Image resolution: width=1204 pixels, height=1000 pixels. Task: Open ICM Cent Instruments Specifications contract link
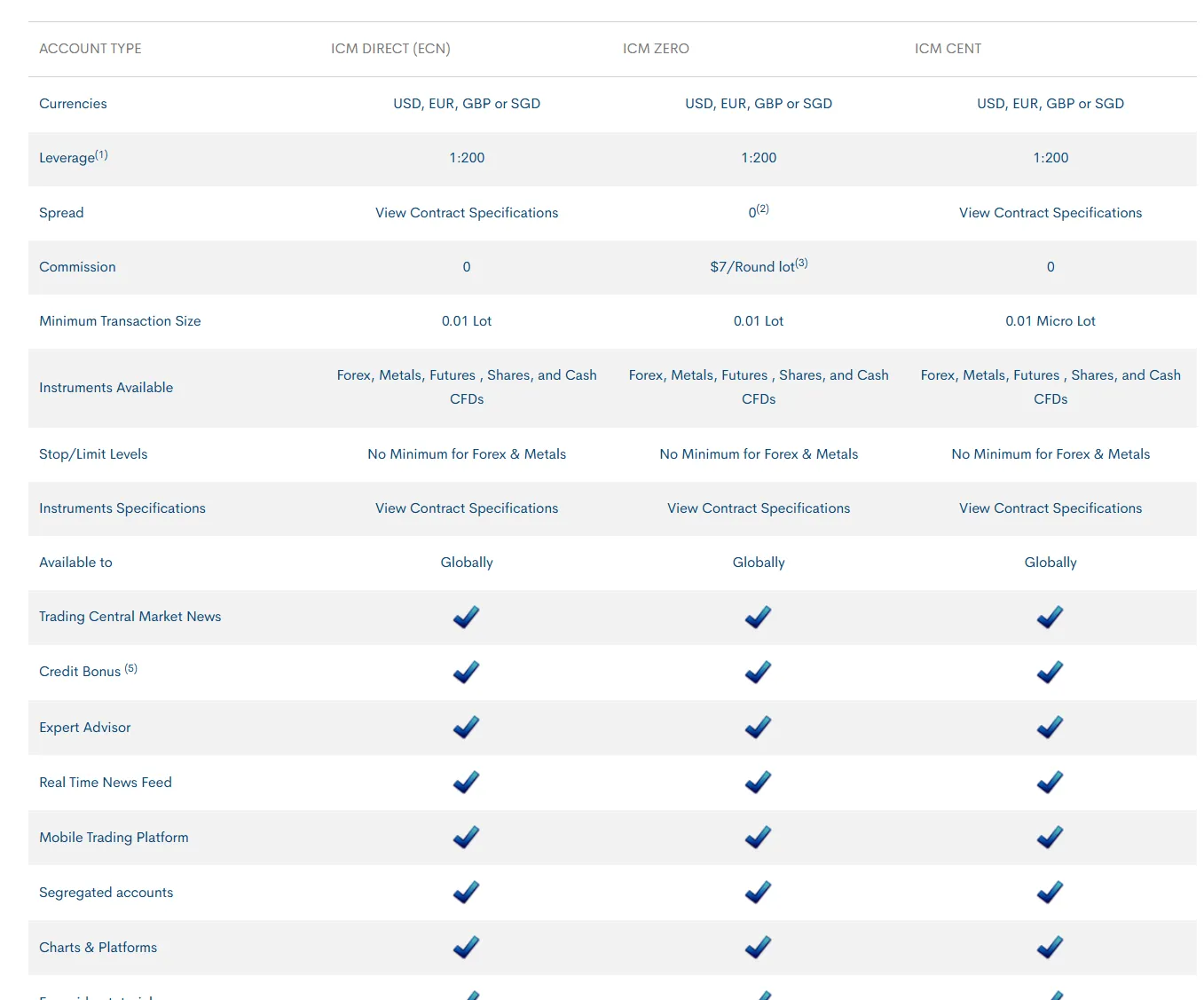point(1051,508)
